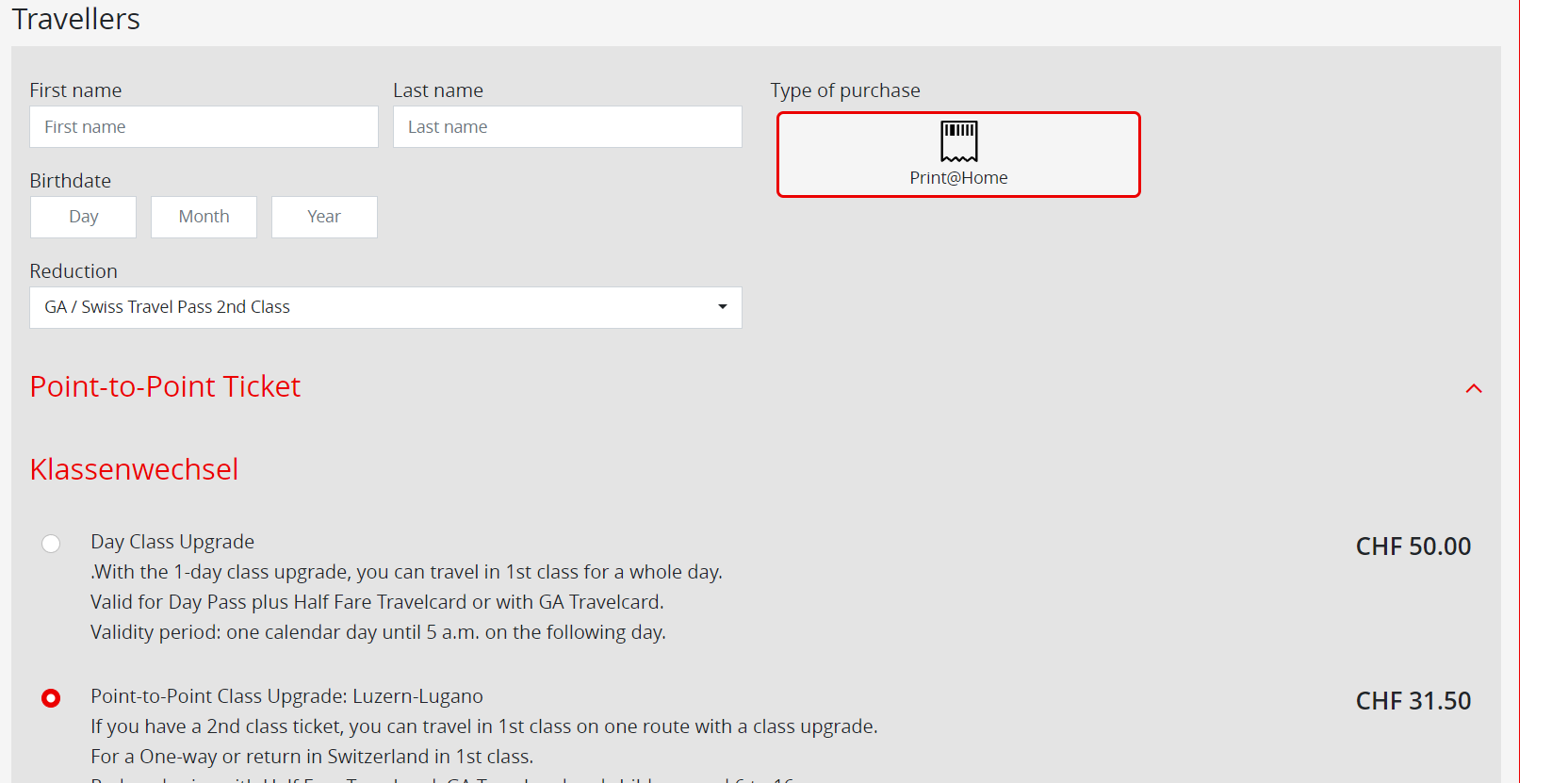Focus the Last name input field

pos(567,127)
